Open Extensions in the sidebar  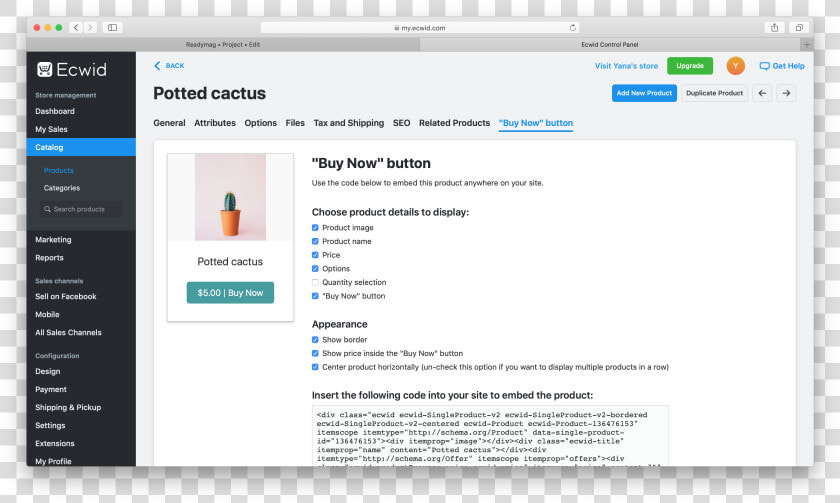pos(55,444)
